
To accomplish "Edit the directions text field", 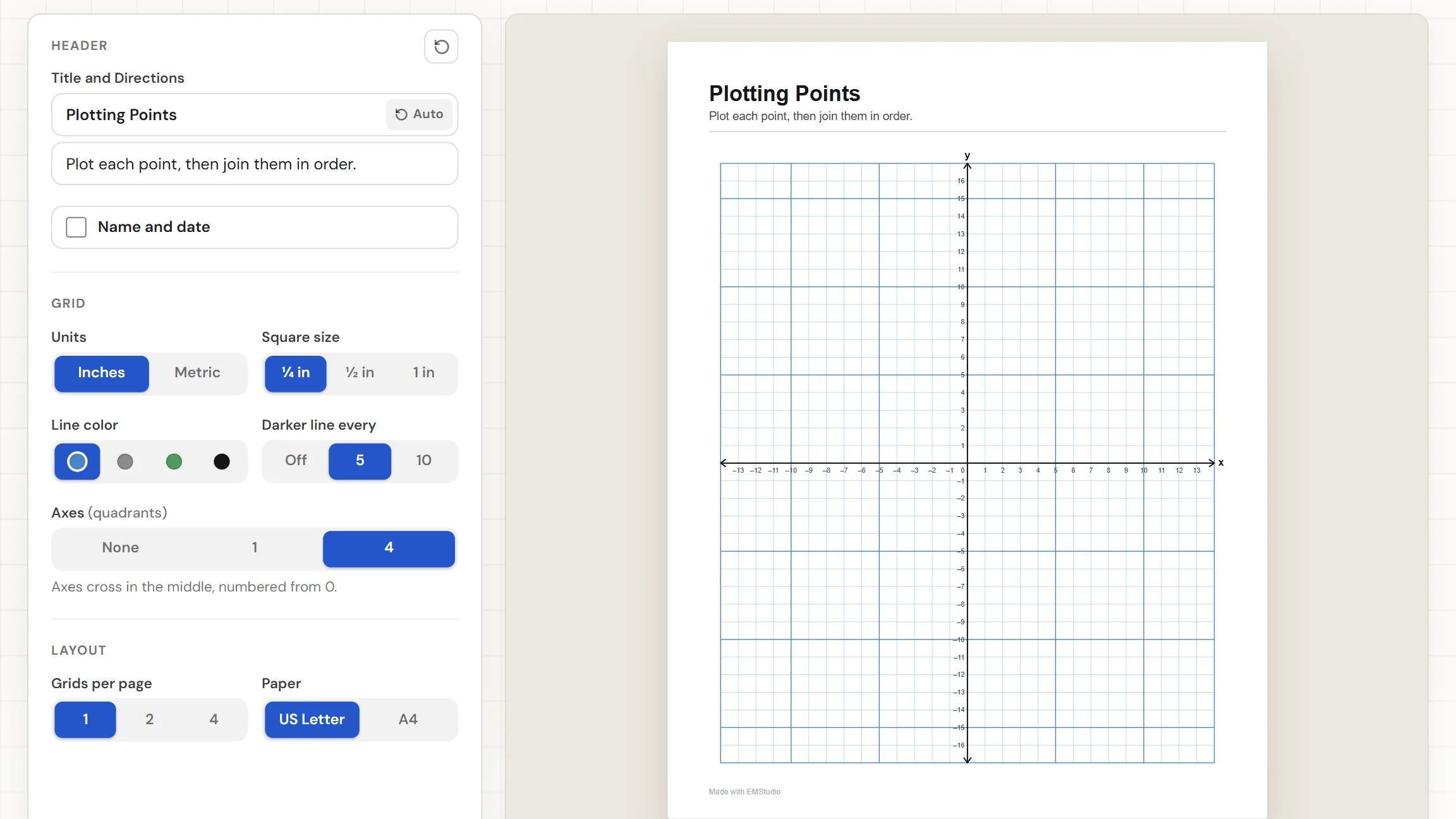I will point(255,164).
